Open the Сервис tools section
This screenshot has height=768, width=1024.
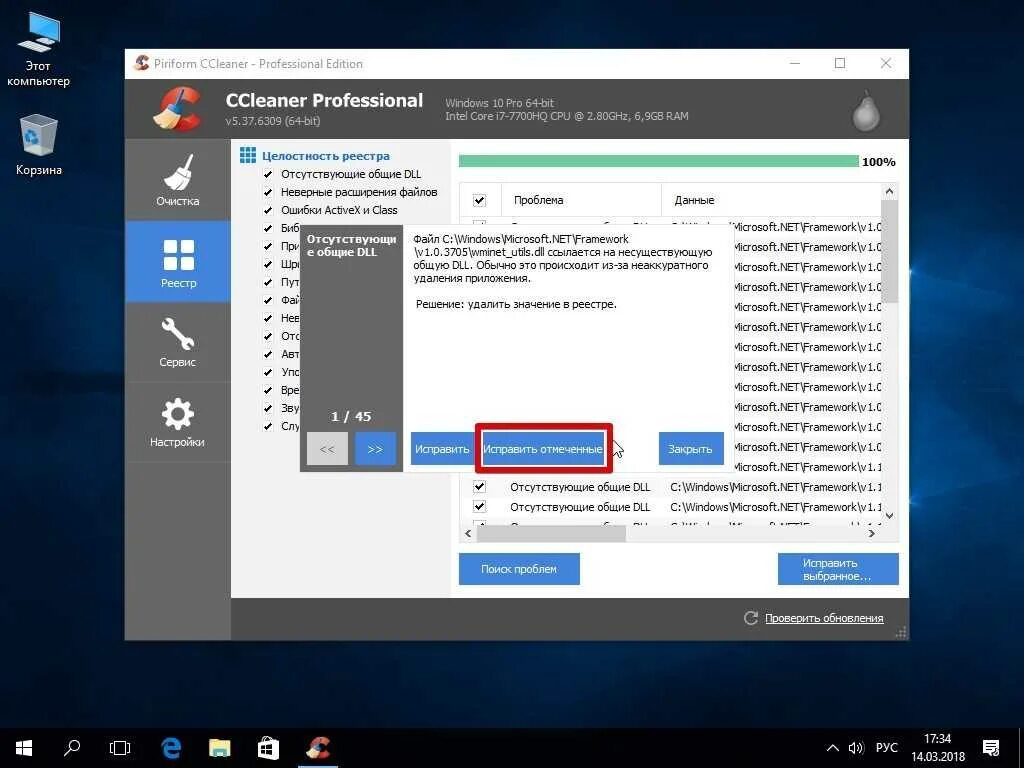click(178, 342)
